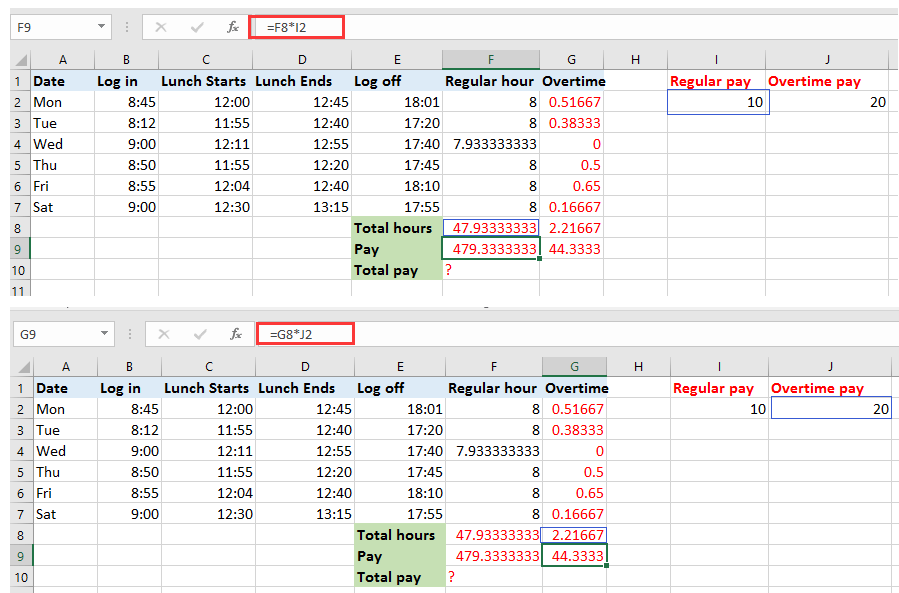This screenshot has height=593, width=899.
Task: Select the Regular pay value cell showing 10
Action: pos(716,102)
